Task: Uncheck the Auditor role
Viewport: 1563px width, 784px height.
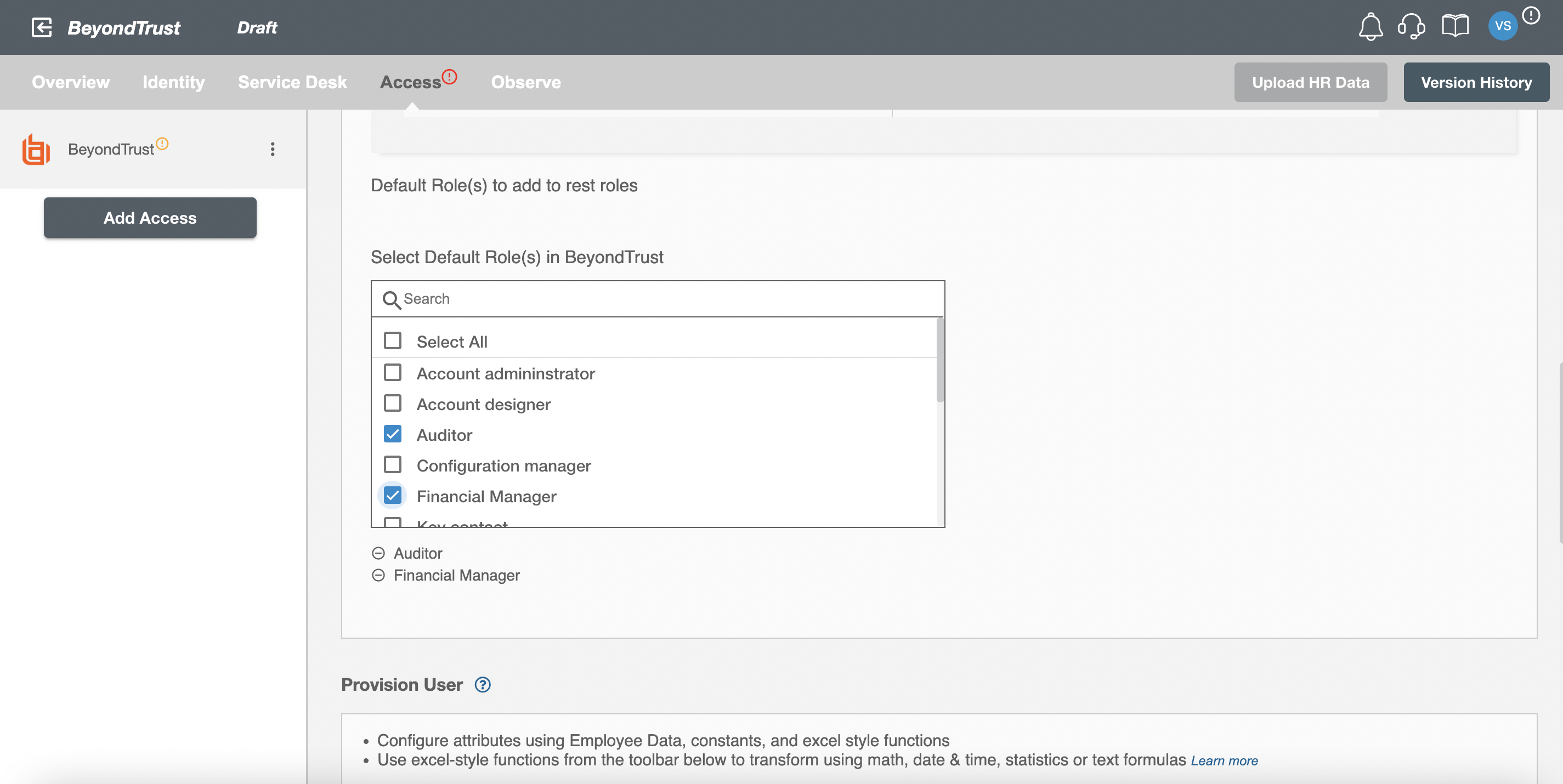Action: tap(393, 434)
